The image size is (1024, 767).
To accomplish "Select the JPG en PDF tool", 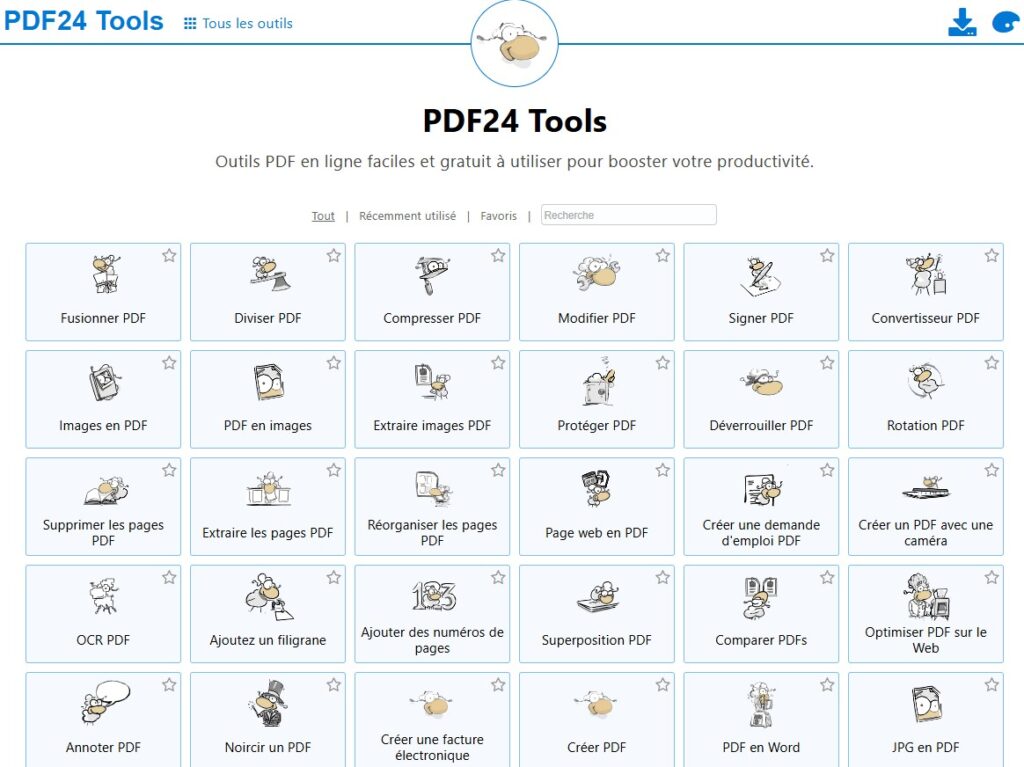I will coord(925,720).
